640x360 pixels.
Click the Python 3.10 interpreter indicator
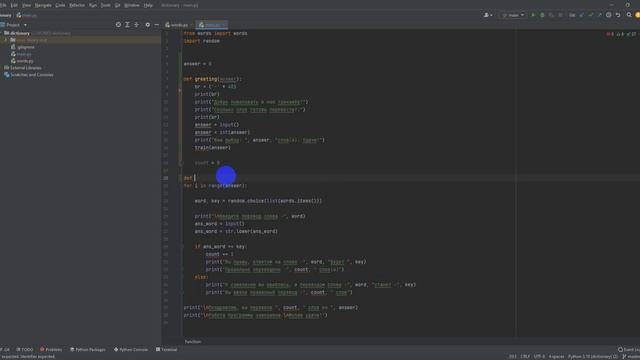click(593, 356)
